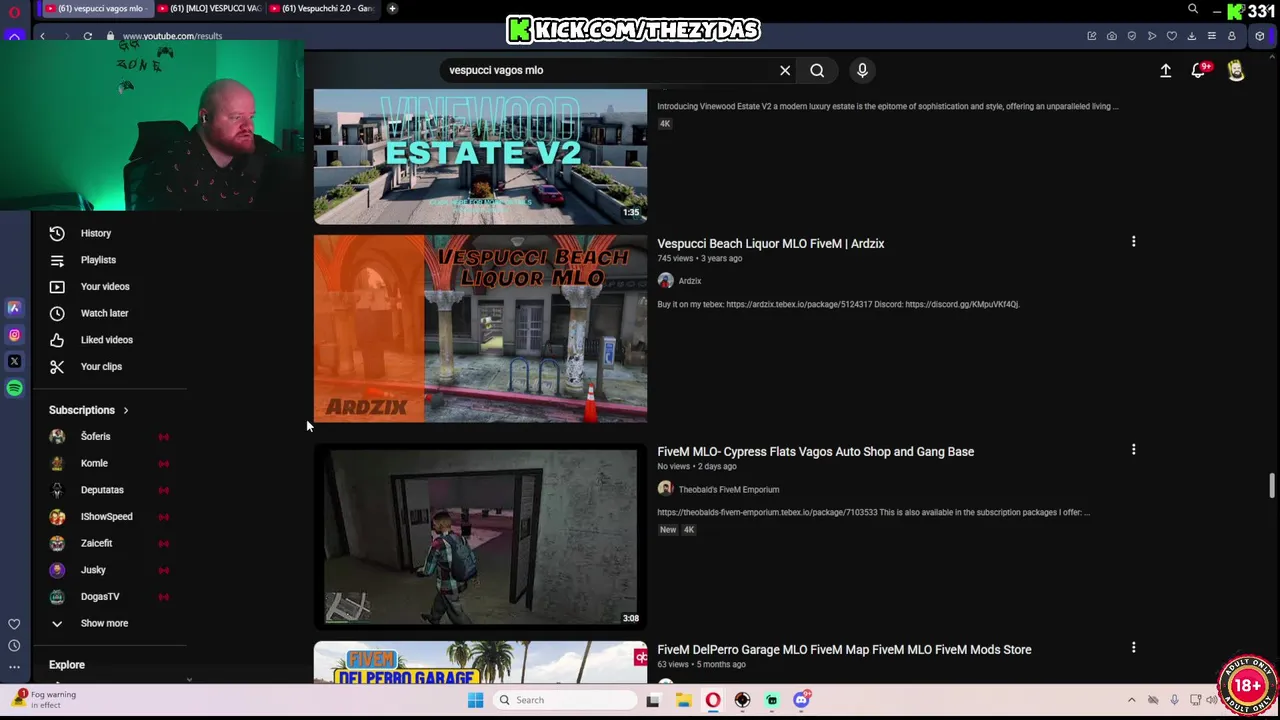Screen dimensions: 1280x720
Task: Open Opera snapshot camera icon
Action: tap(1112, 36)
